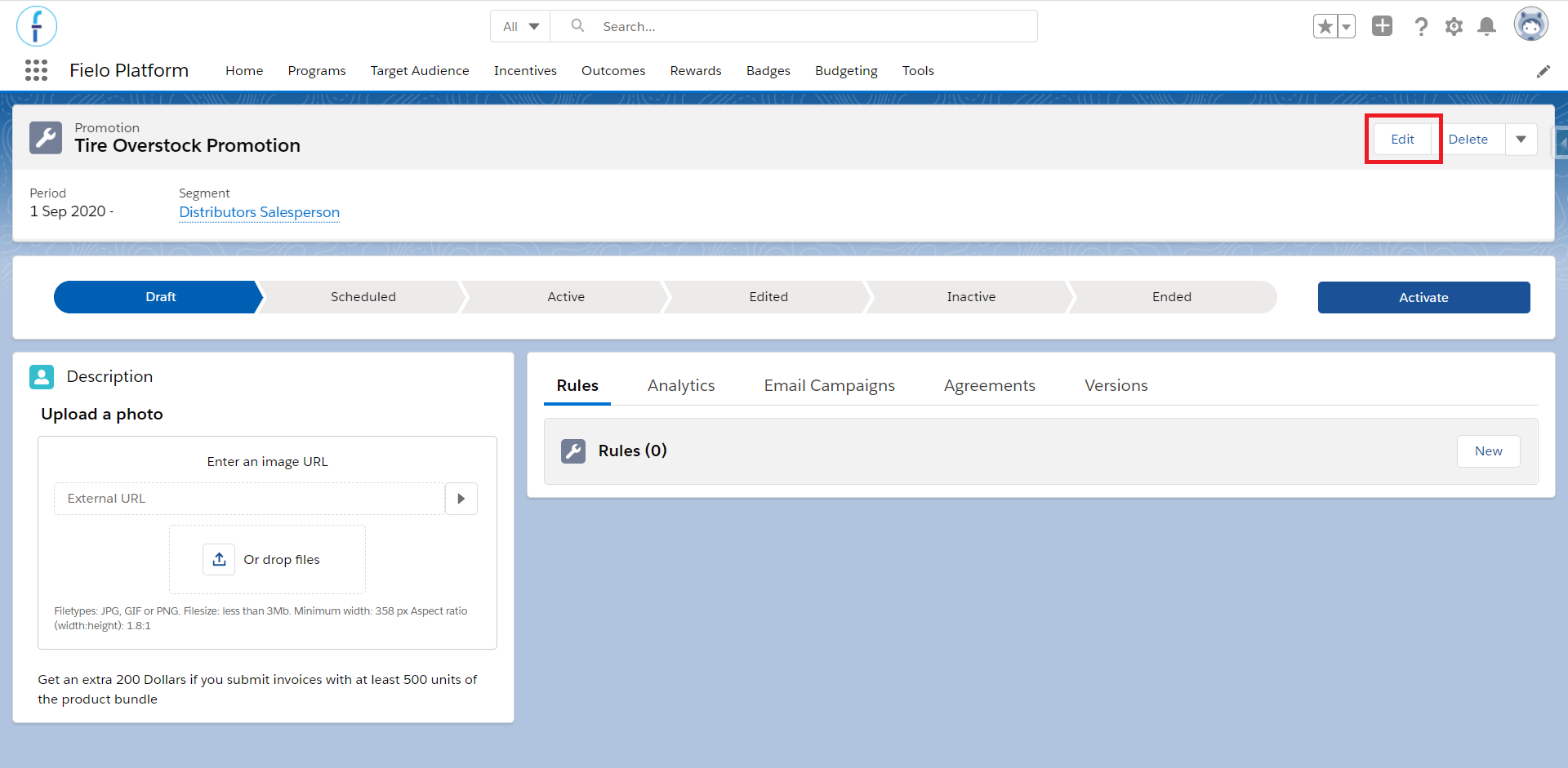Click the Activate button
Viewport: 1568px width, 768px height.
point(1423,297)
